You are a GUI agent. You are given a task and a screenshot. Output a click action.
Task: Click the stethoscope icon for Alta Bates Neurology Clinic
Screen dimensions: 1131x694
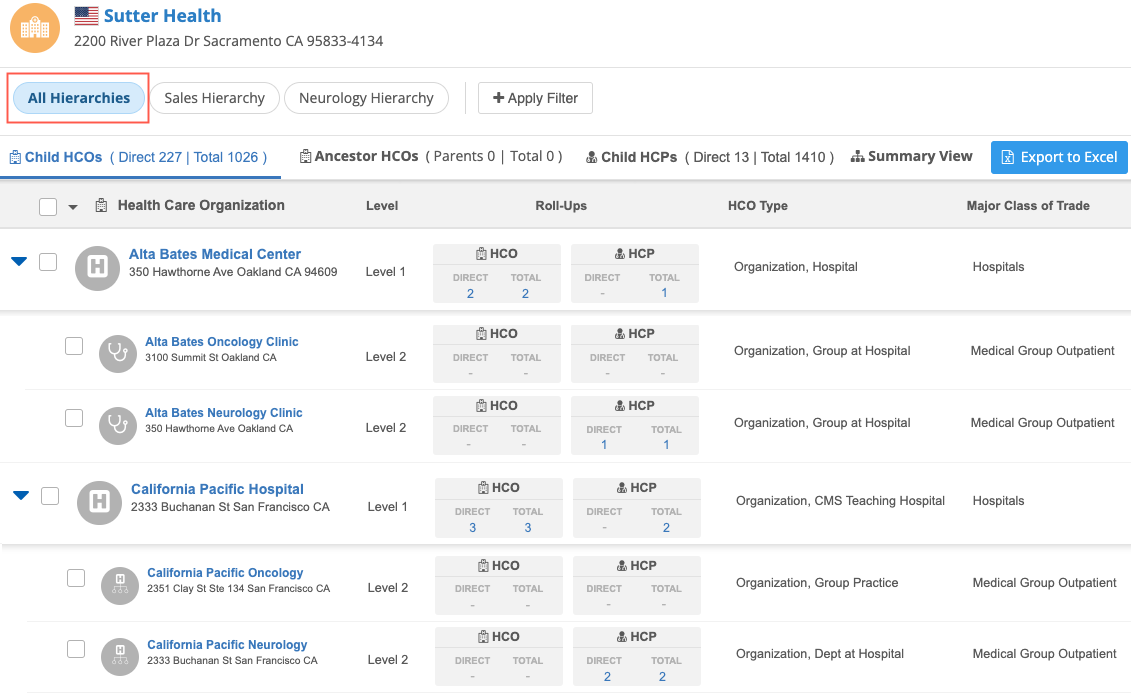118,424
